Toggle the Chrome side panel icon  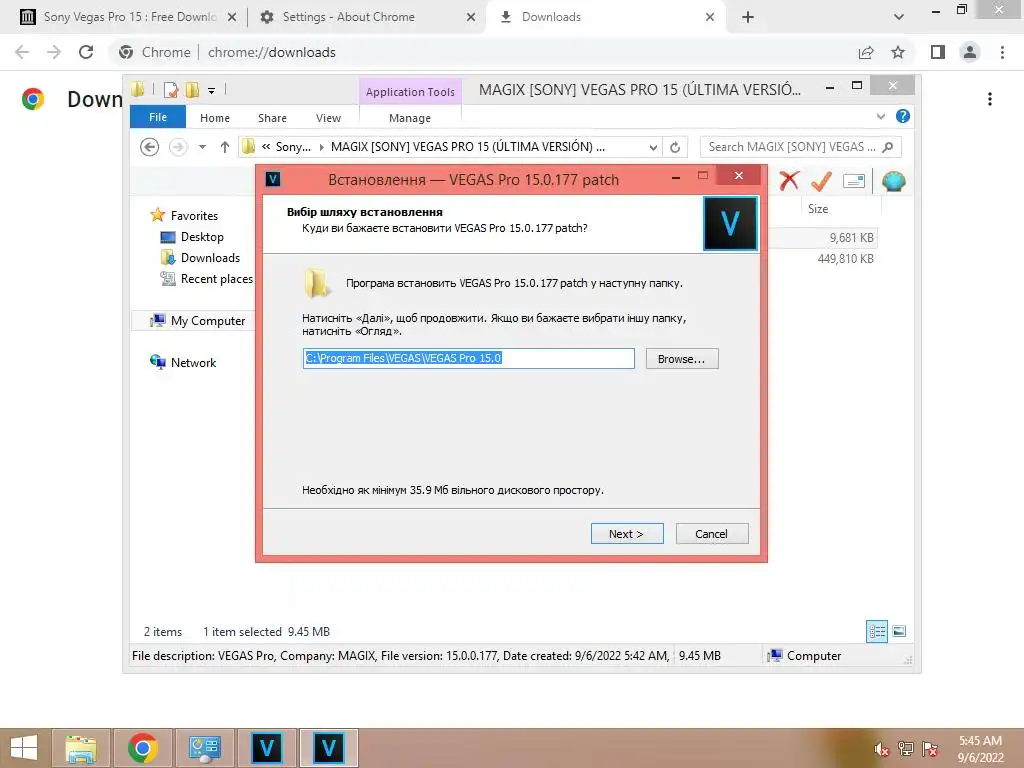point(938,52)
